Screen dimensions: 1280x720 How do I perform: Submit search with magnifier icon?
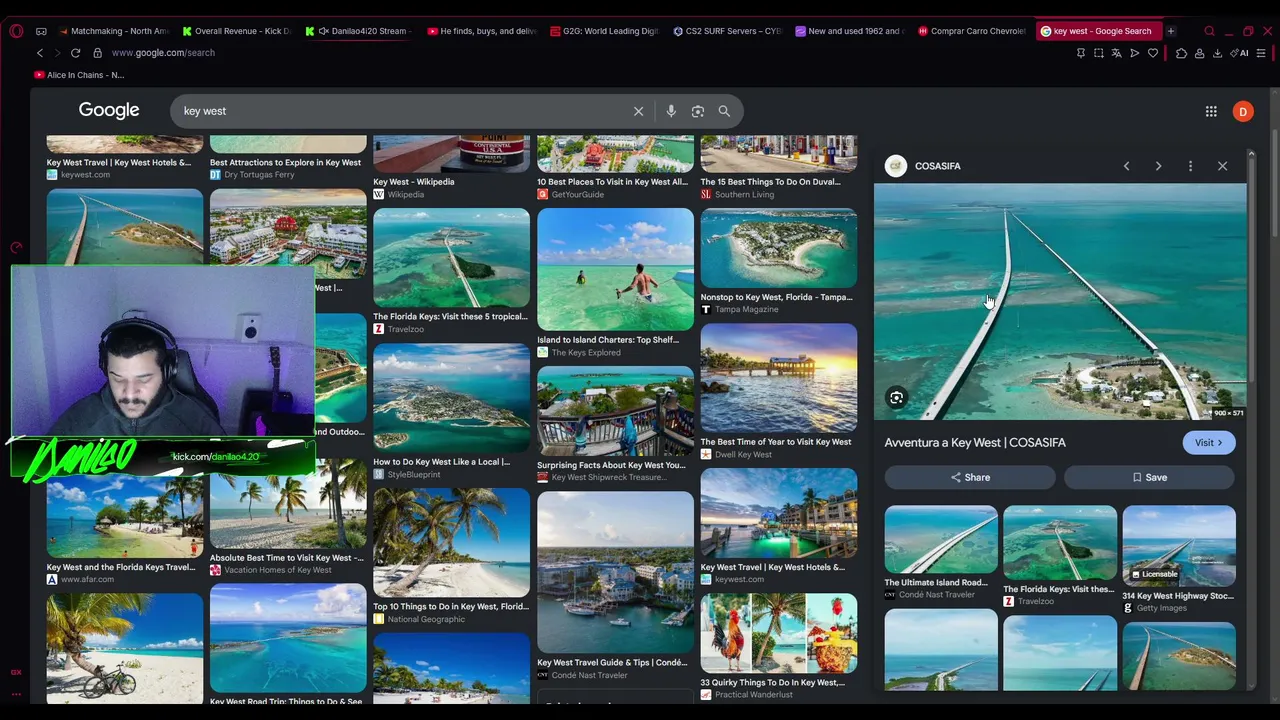coord(724,111)
